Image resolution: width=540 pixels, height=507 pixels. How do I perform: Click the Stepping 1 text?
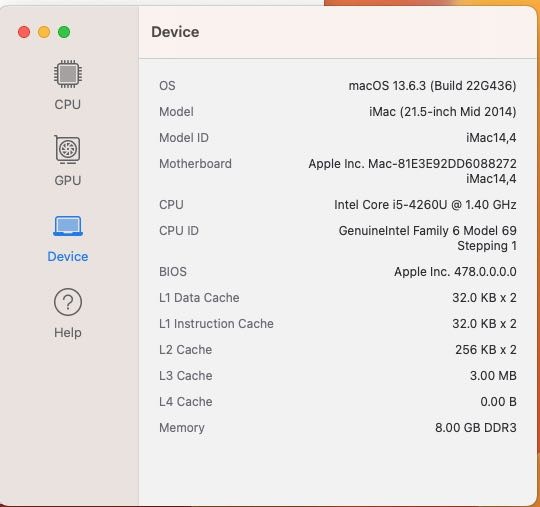[487, 246]
